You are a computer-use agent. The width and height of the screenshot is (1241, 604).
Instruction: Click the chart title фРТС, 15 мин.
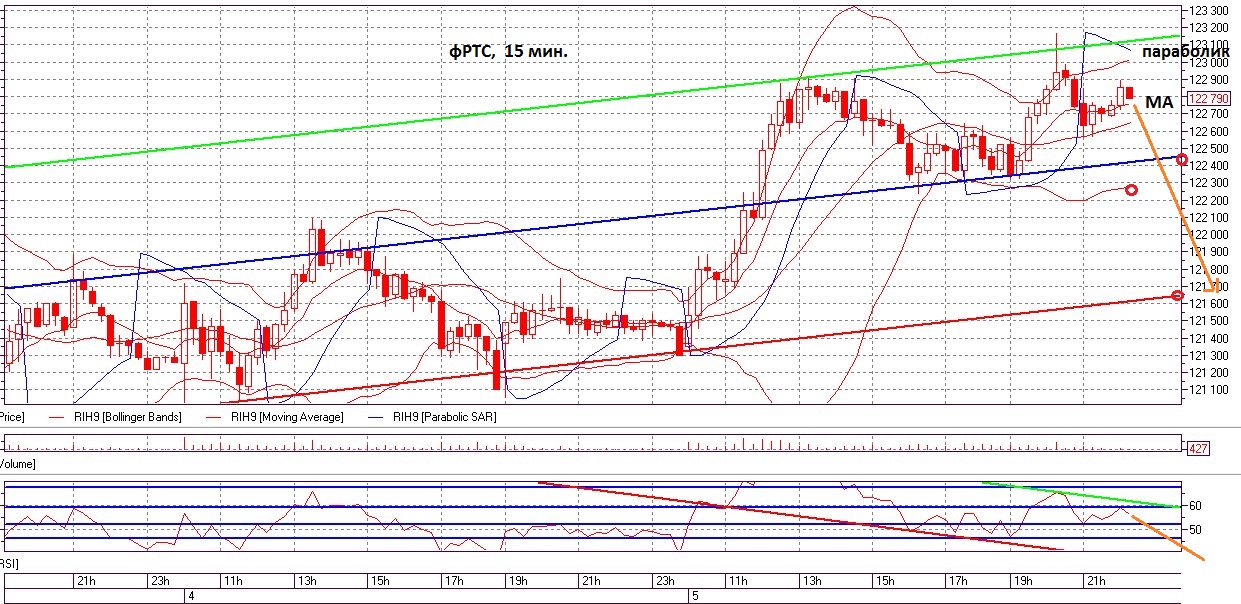(508, 51)
